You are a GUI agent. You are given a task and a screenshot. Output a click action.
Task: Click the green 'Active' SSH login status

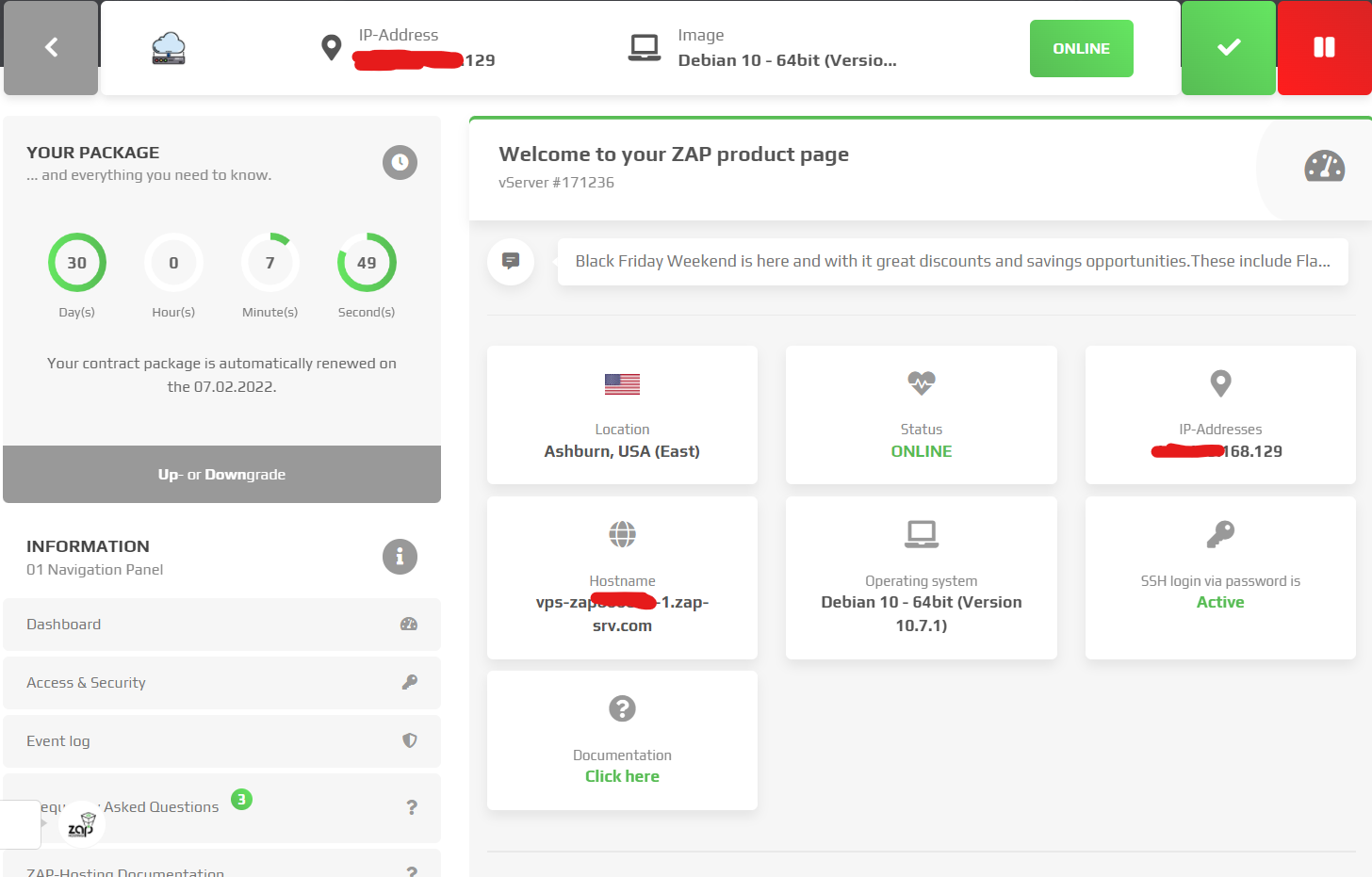pos(1220,602)
